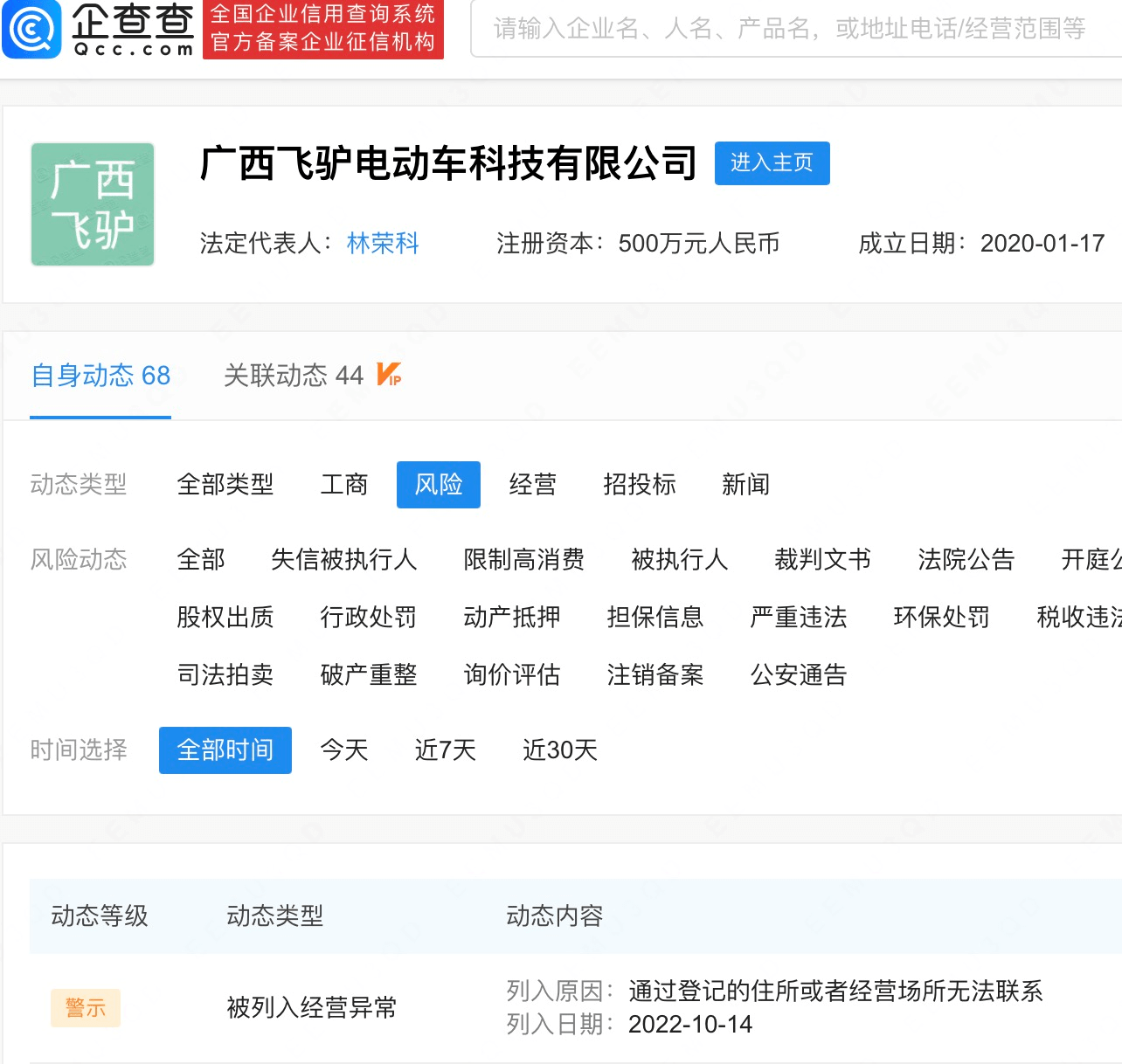Screen dimensions: 1122x1064
Task: Click the 警示 level tag
Action: tap(86, 1008)
